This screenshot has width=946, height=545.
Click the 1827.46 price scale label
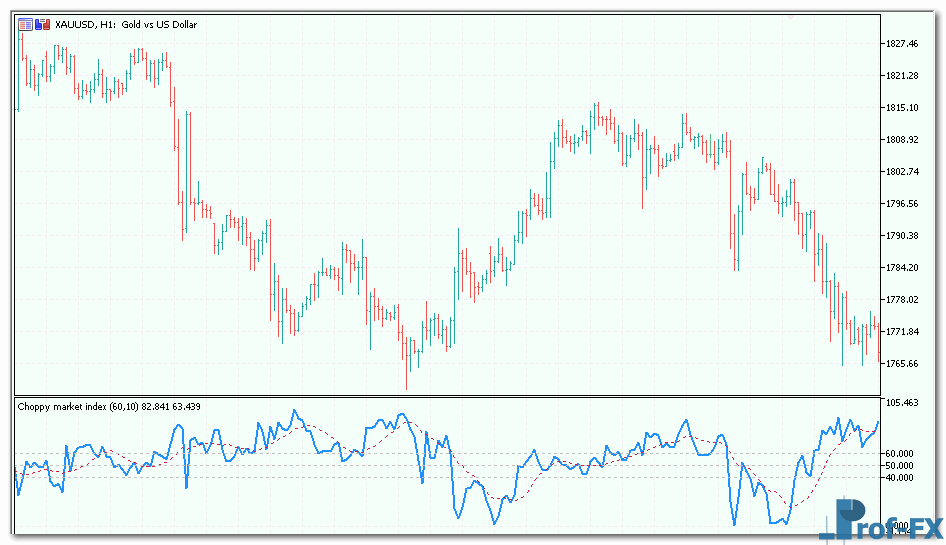tap(901, 44)
